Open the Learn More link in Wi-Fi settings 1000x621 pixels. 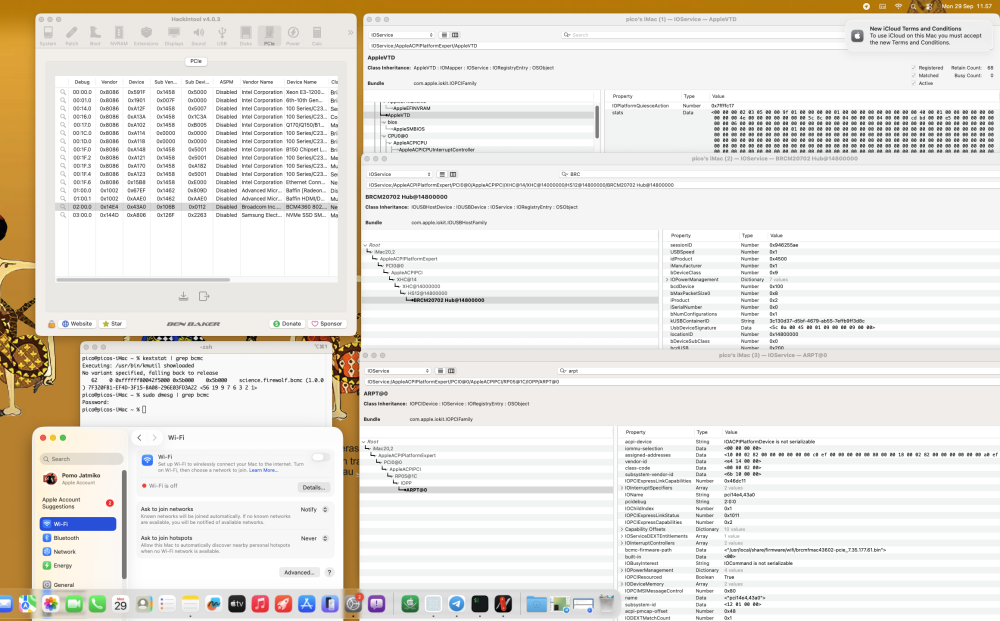click(x=263, y=470)
